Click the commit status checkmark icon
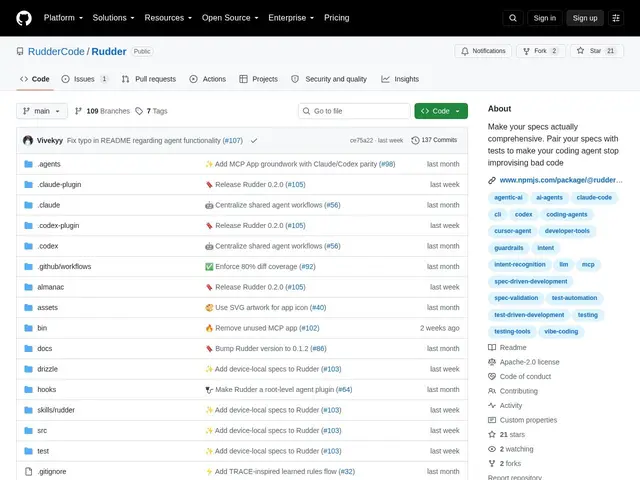The width and height of the screenshot is (640, 480). pyautogui.click(x=254, y=140)
